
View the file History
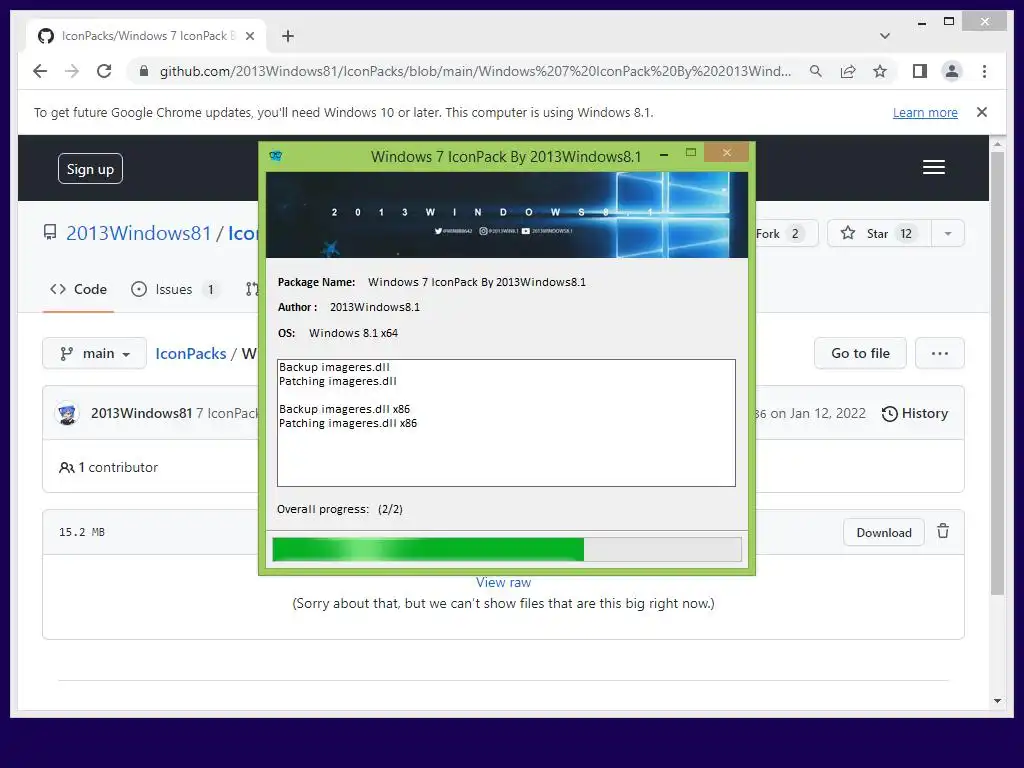tap(914, 413)
